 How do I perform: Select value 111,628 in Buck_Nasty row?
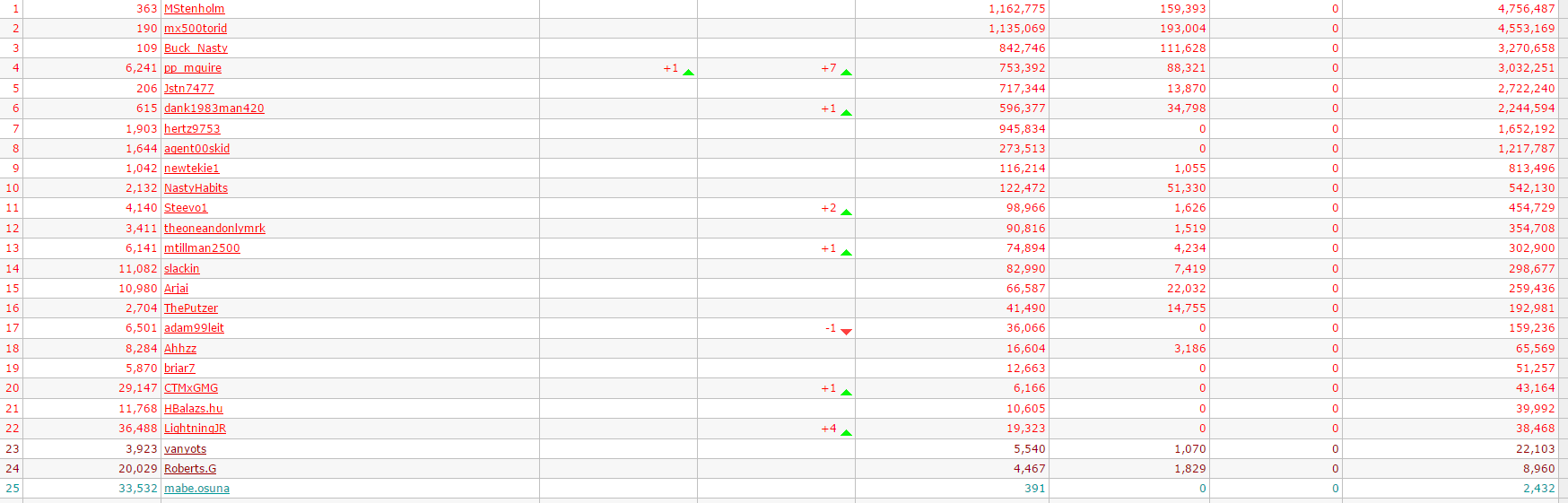coord(1182,48)
